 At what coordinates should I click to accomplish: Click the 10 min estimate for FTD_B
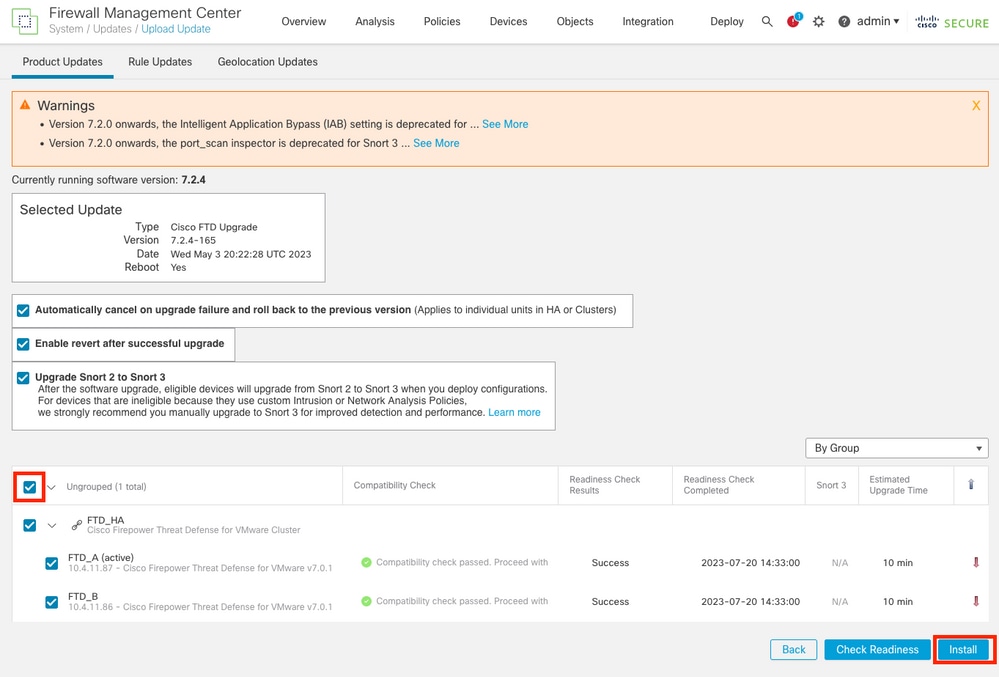898,602
